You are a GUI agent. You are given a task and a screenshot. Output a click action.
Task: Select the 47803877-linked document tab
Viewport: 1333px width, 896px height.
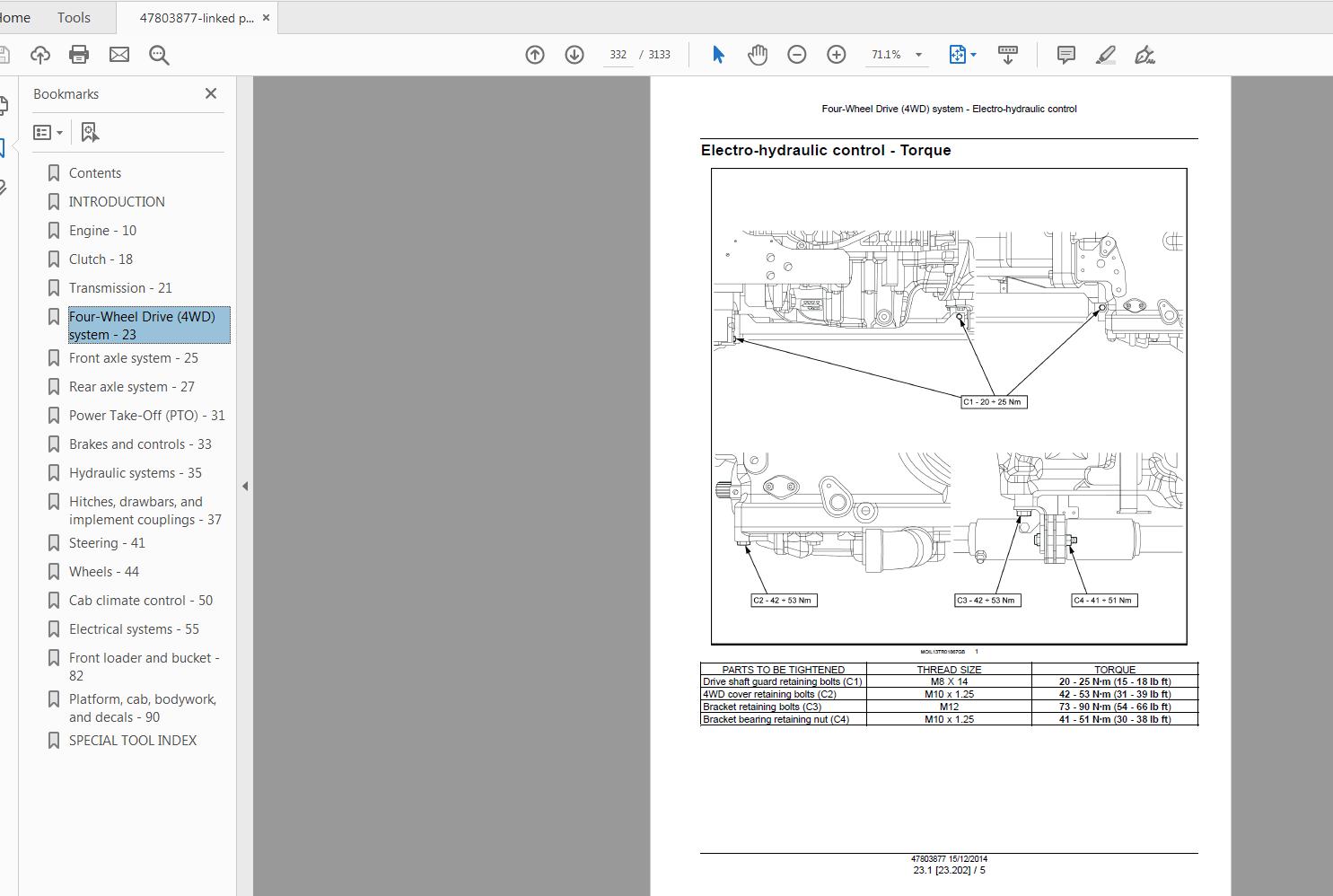[x=197, y=18]
